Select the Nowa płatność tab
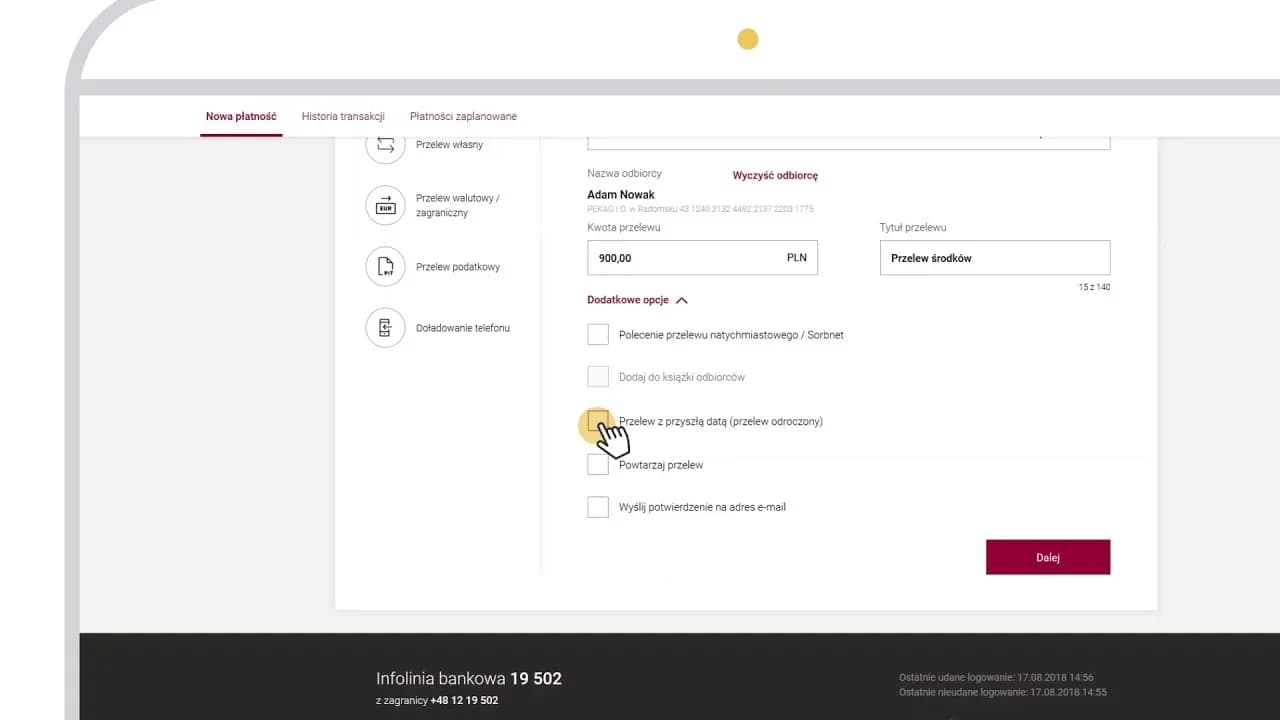 (241, 116)
